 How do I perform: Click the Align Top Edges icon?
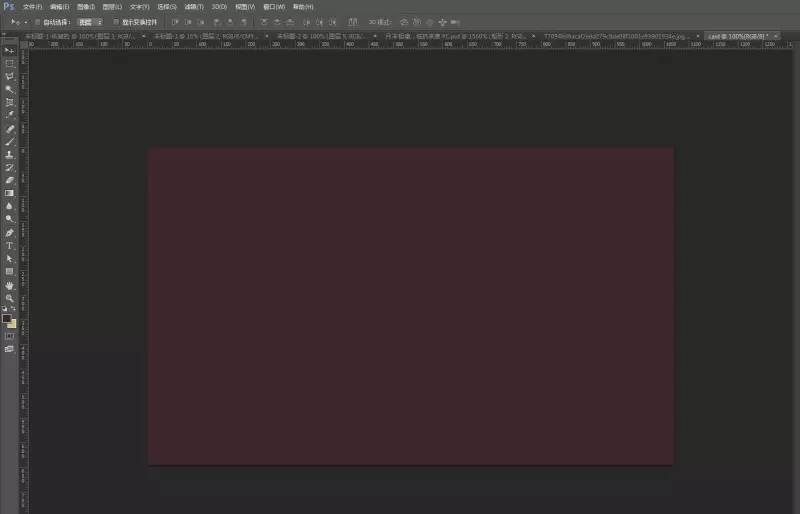[176, 22]
